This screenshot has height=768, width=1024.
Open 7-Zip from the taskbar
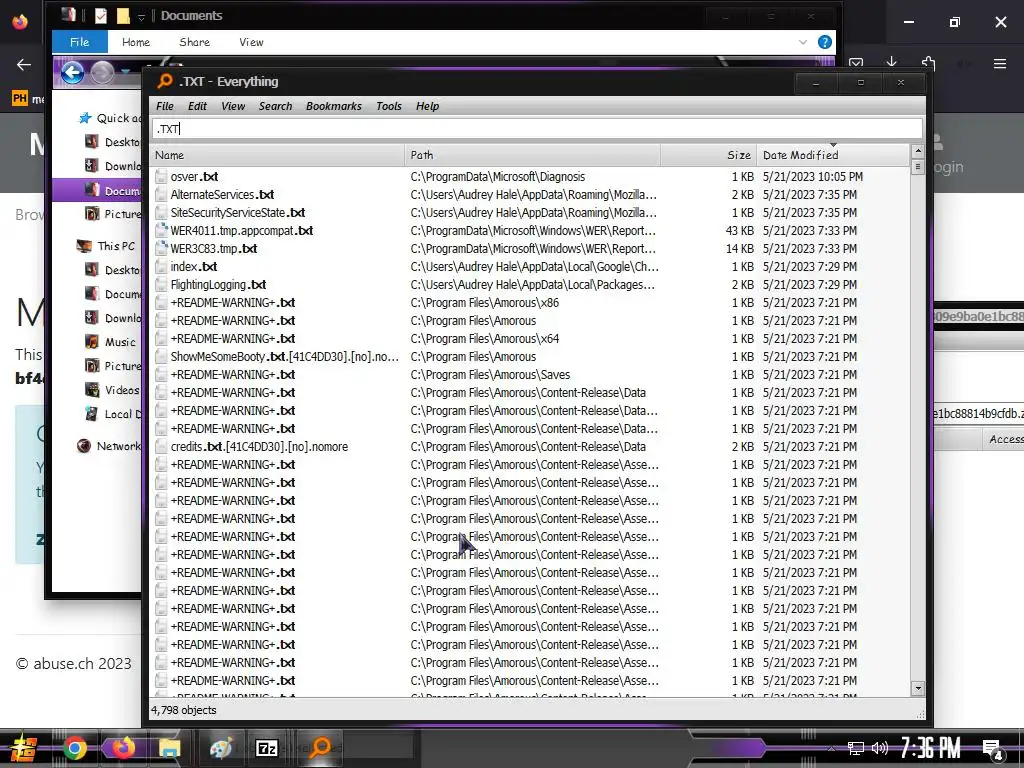coord(266,748)
